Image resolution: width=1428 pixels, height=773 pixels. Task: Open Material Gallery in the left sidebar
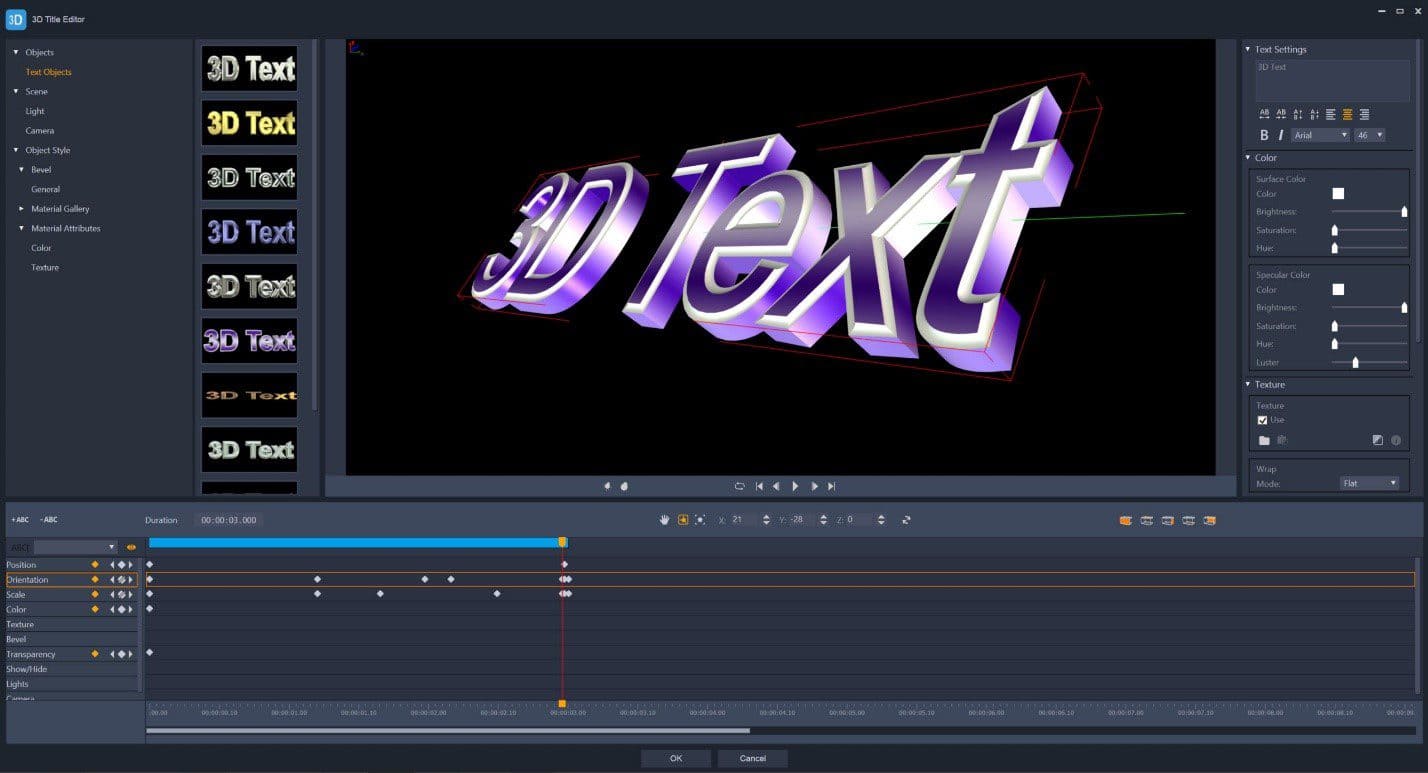point(62,208)
